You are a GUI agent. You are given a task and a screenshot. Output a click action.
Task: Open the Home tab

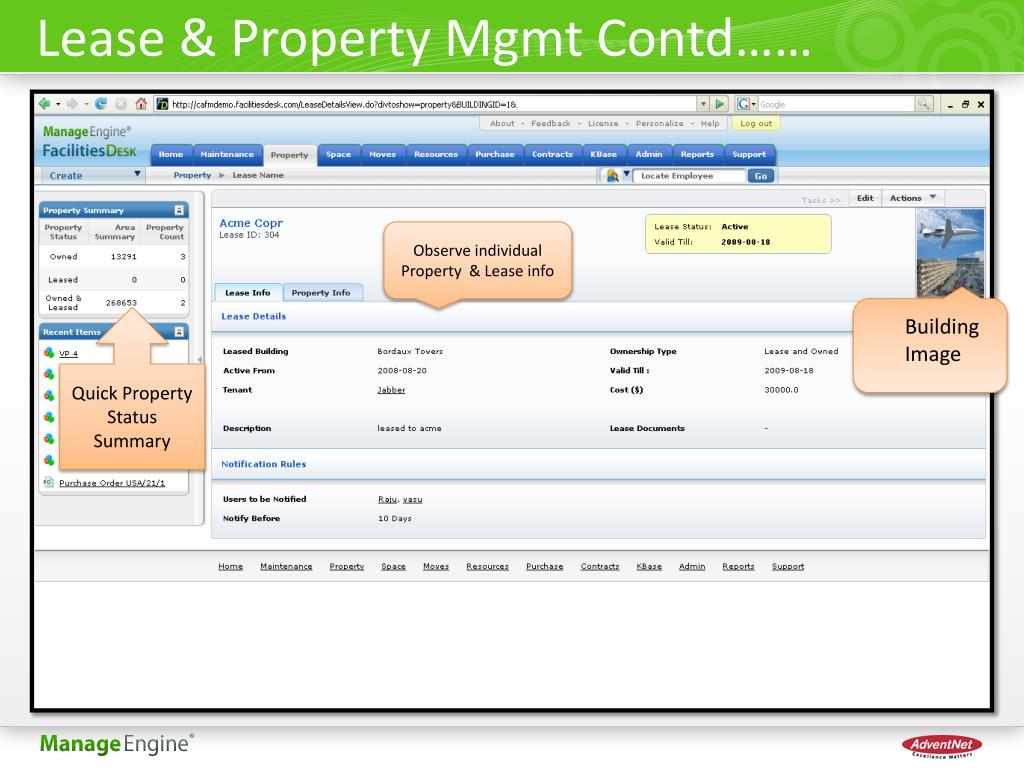tap(171, 155)
